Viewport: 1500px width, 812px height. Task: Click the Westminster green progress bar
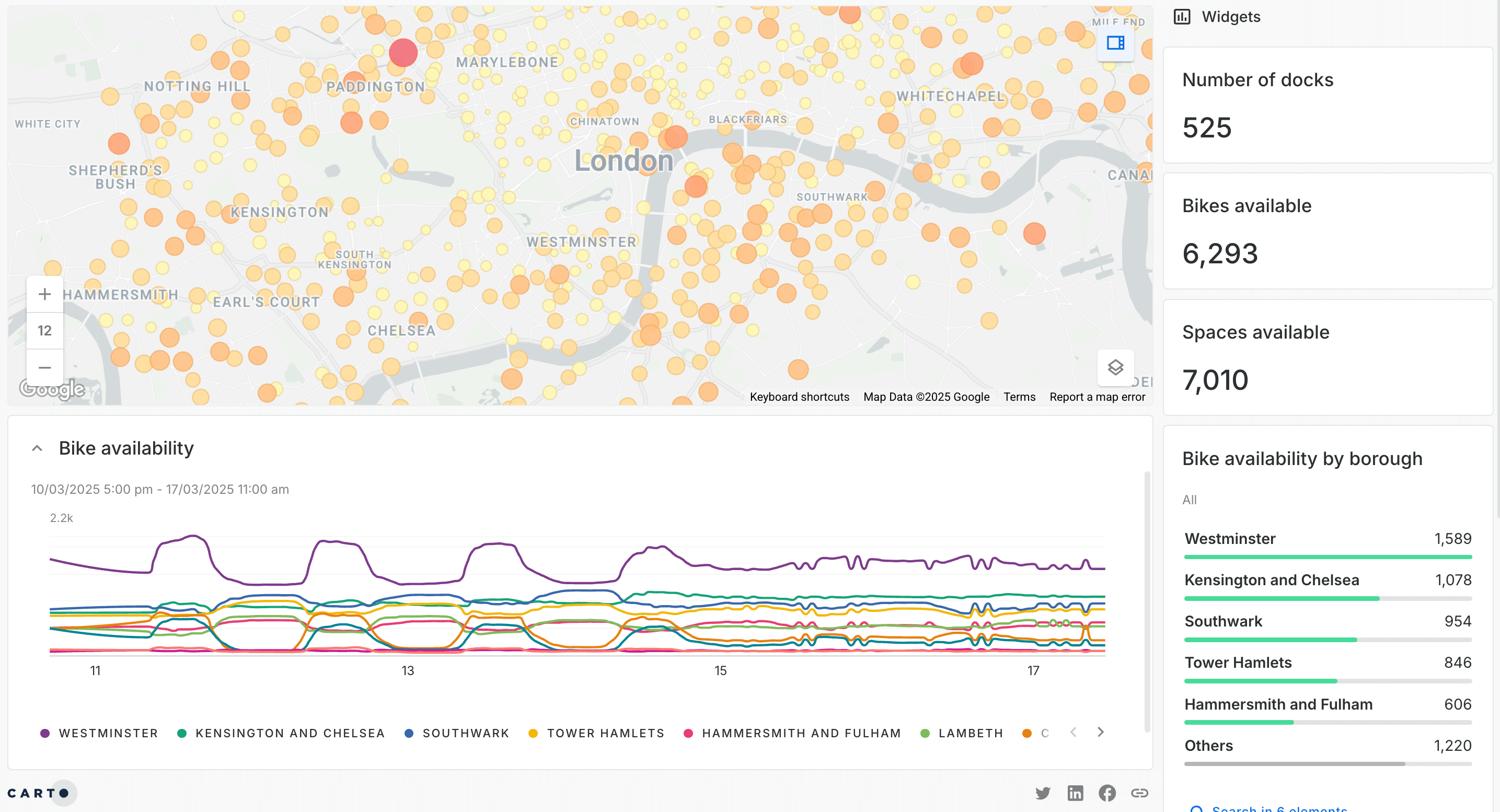tap(1328, 557)
